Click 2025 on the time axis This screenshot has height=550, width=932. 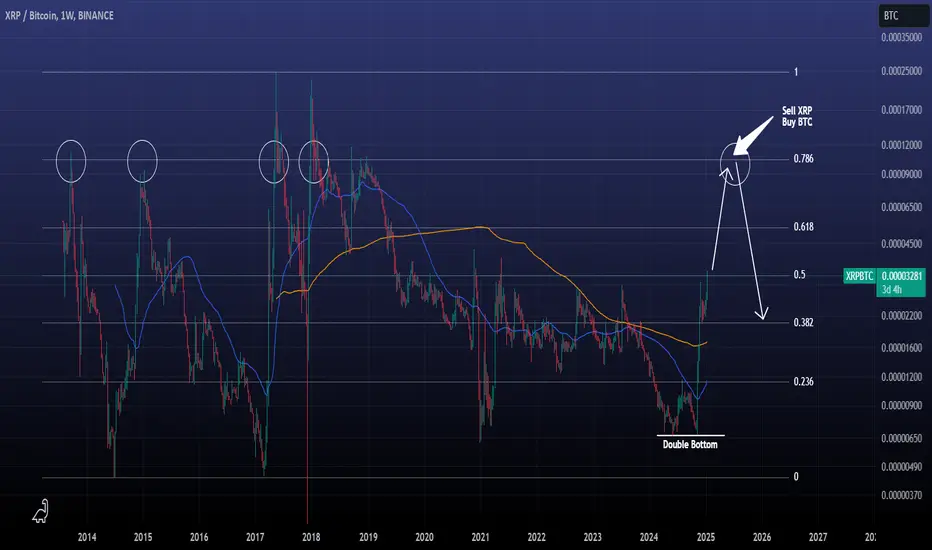point(706,537)
